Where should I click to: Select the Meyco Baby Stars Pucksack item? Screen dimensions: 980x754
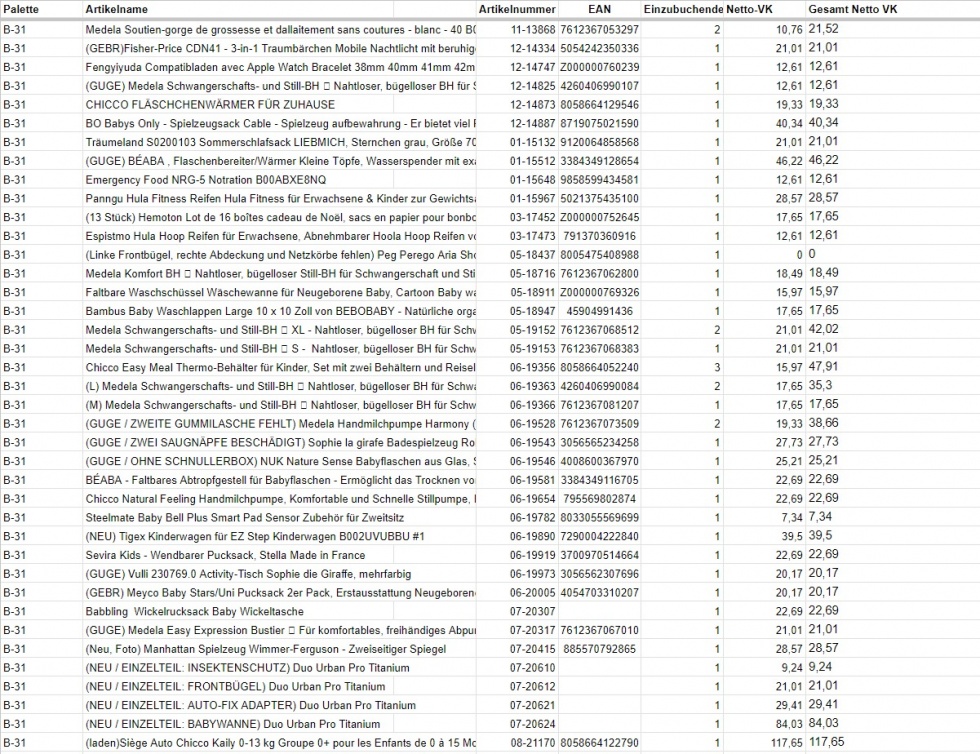click(280, 592)
